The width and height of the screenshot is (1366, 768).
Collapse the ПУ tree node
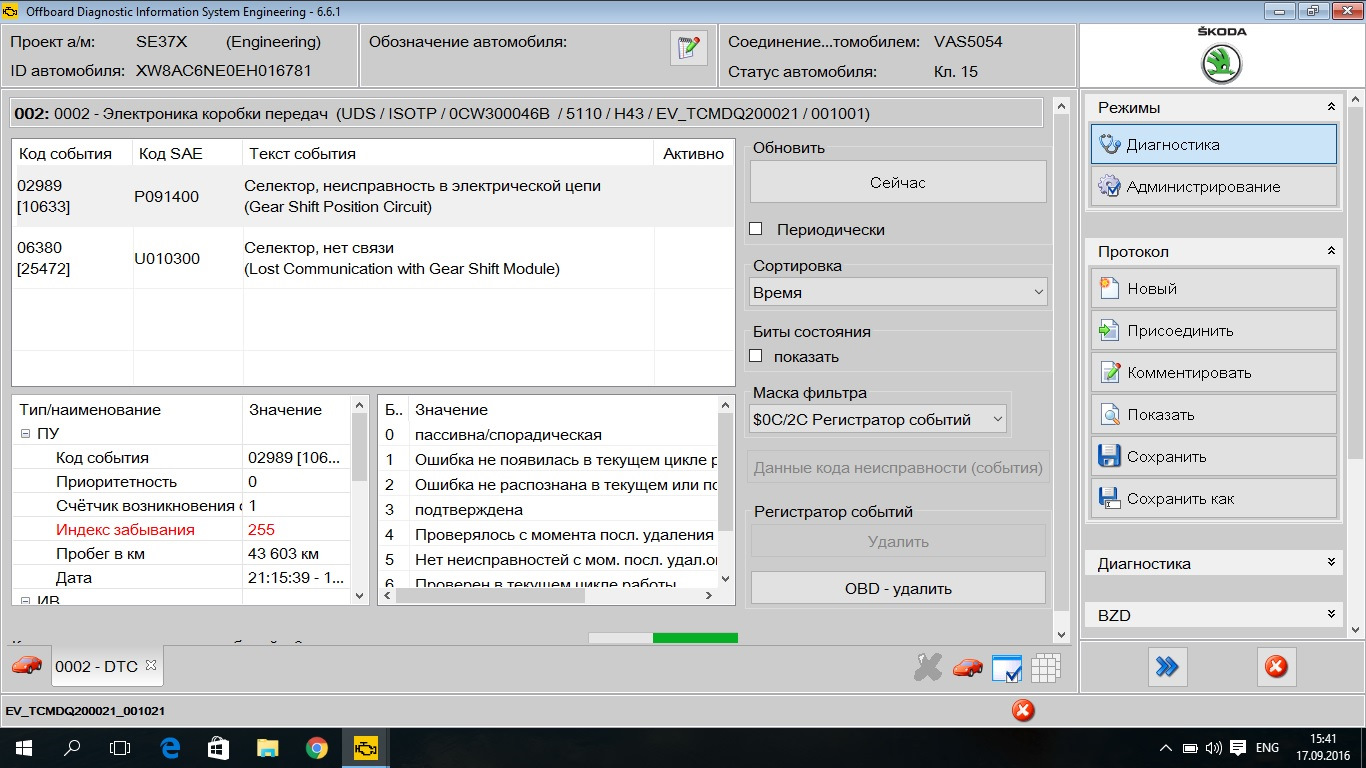tap(25, 434)
